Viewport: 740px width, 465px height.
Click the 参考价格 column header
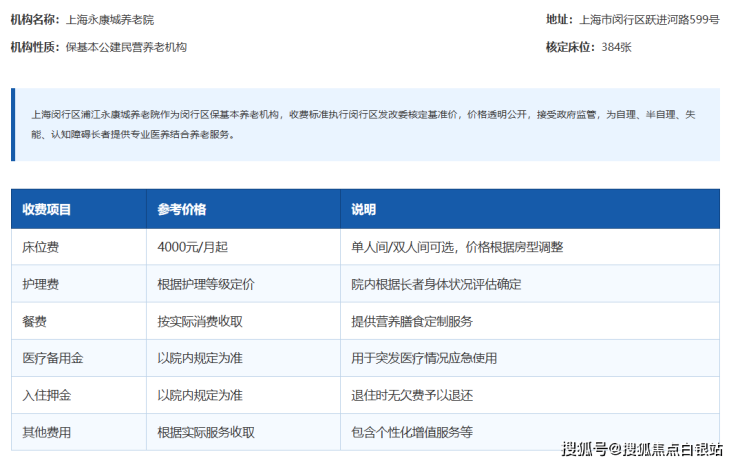coord(182,210)
